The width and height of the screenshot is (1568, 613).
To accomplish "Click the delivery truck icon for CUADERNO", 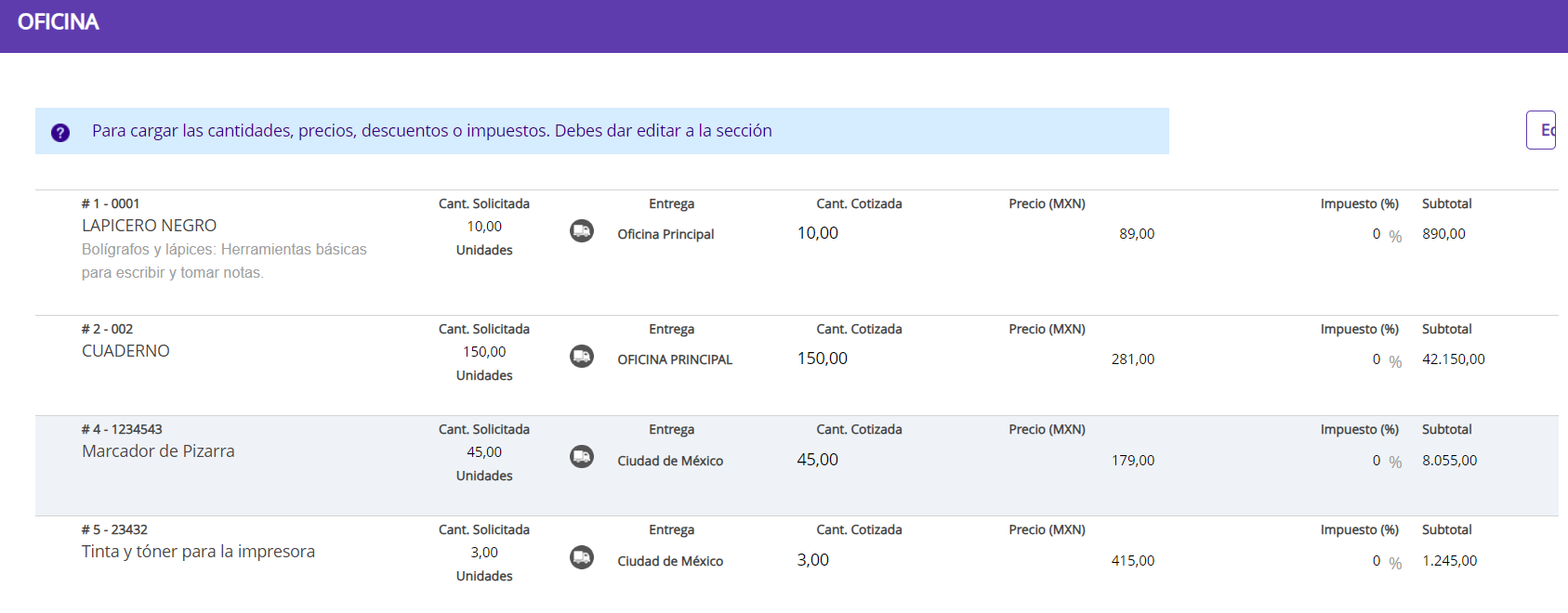I will 582,357.
